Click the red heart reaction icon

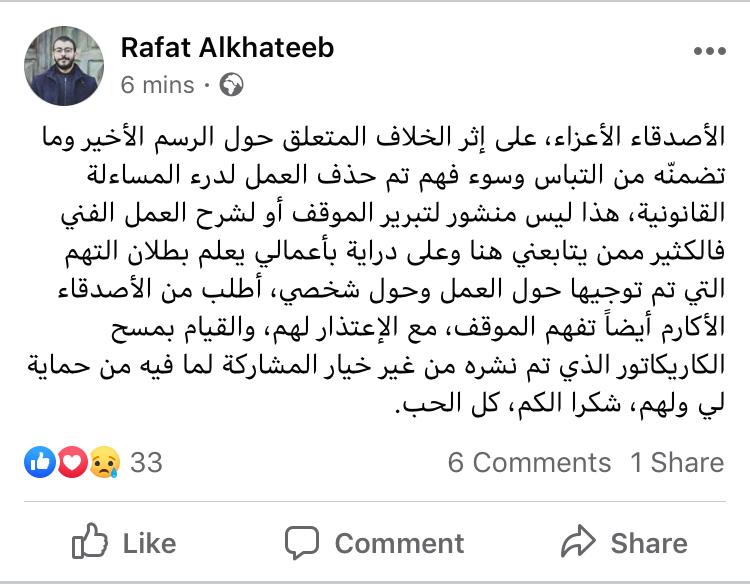point(69,462)
